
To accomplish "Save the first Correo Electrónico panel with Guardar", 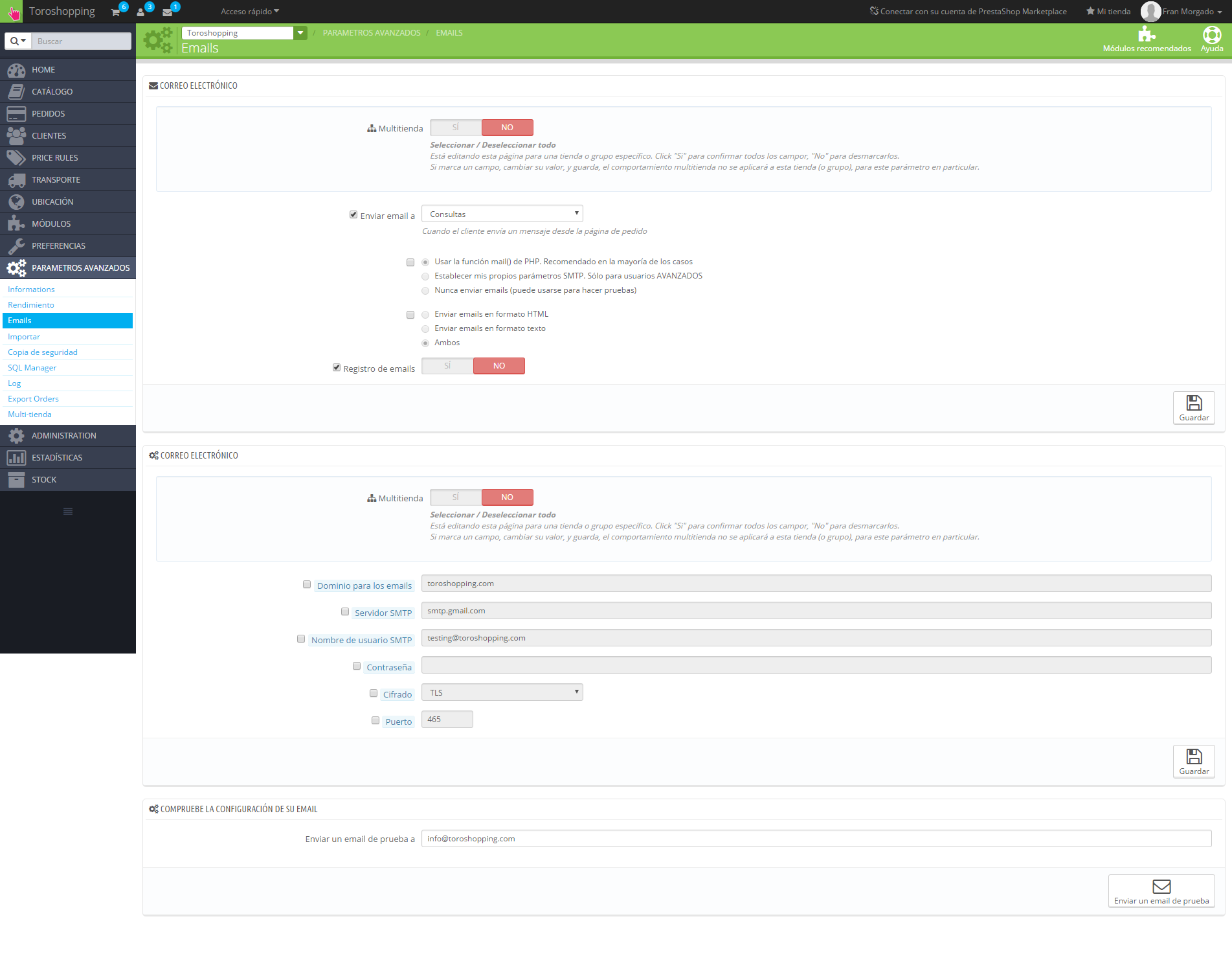I will (1194, 408).
